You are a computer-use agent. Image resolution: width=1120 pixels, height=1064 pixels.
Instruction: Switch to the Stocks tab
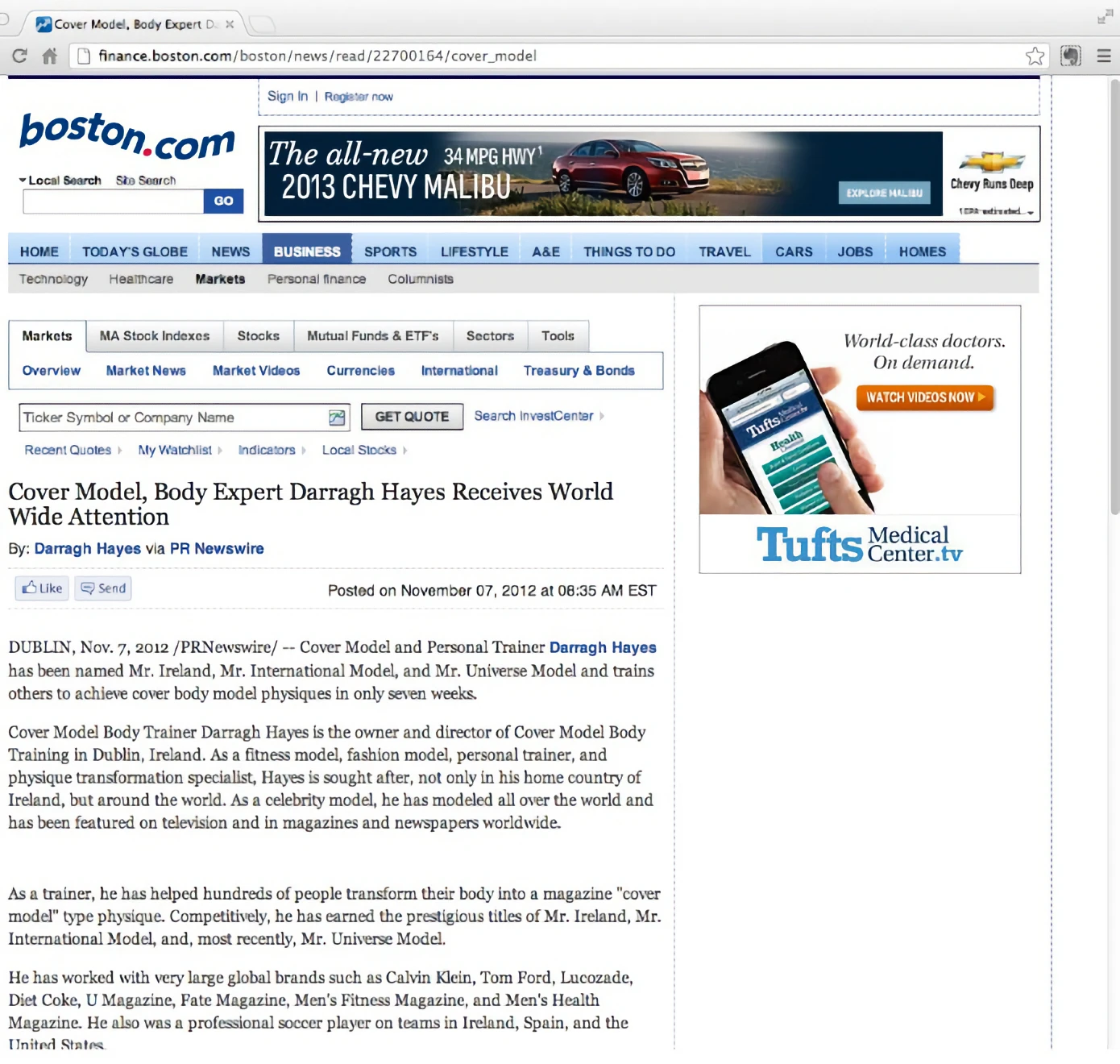[x=259, y=336]
